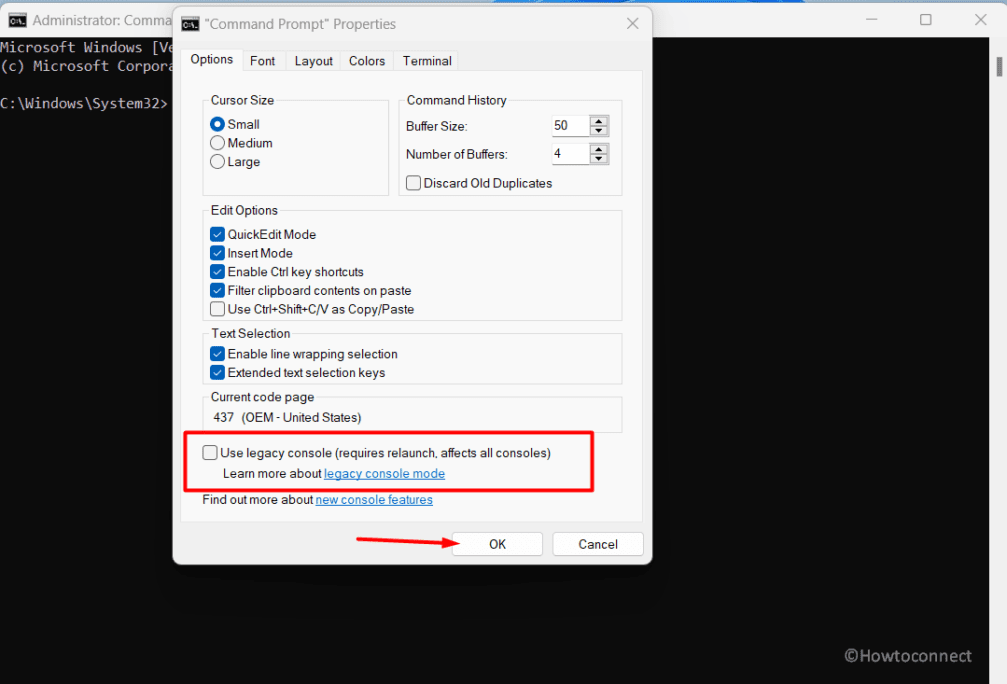Click the Cancel button
Screen dimensions: 1007x684
coord(598,544)
